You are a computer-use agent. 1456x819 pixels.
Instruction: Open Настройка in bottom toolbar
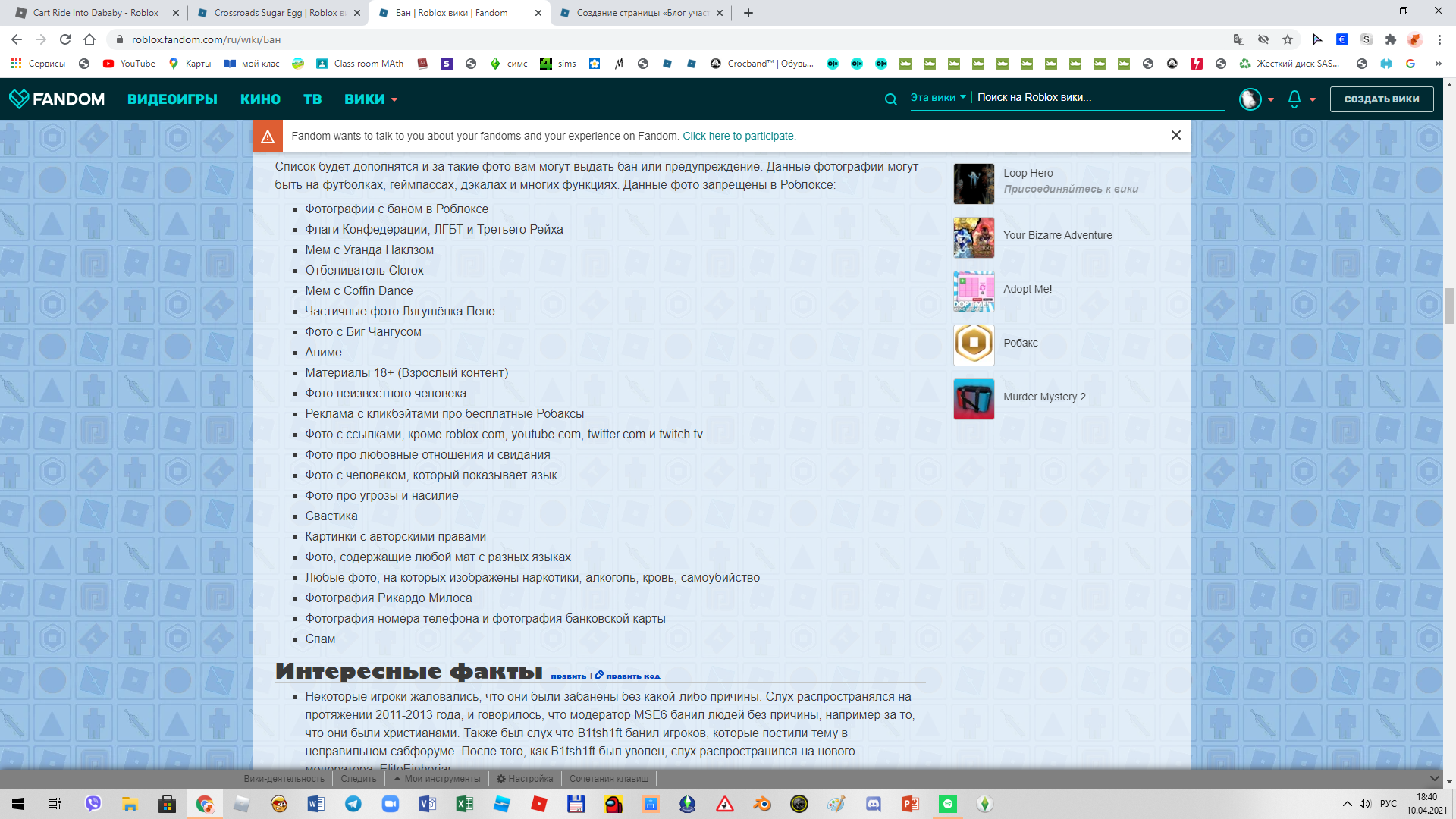525,779
